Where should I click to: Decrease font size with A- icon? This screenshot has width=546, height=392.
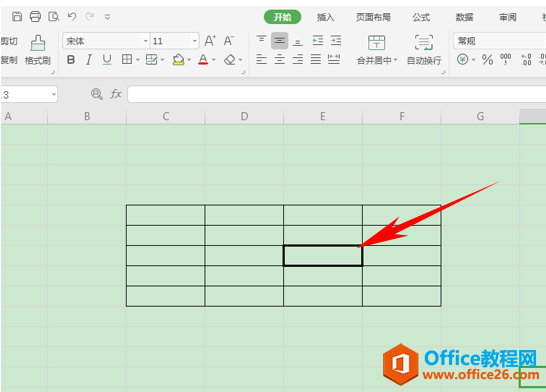(228, 41)
